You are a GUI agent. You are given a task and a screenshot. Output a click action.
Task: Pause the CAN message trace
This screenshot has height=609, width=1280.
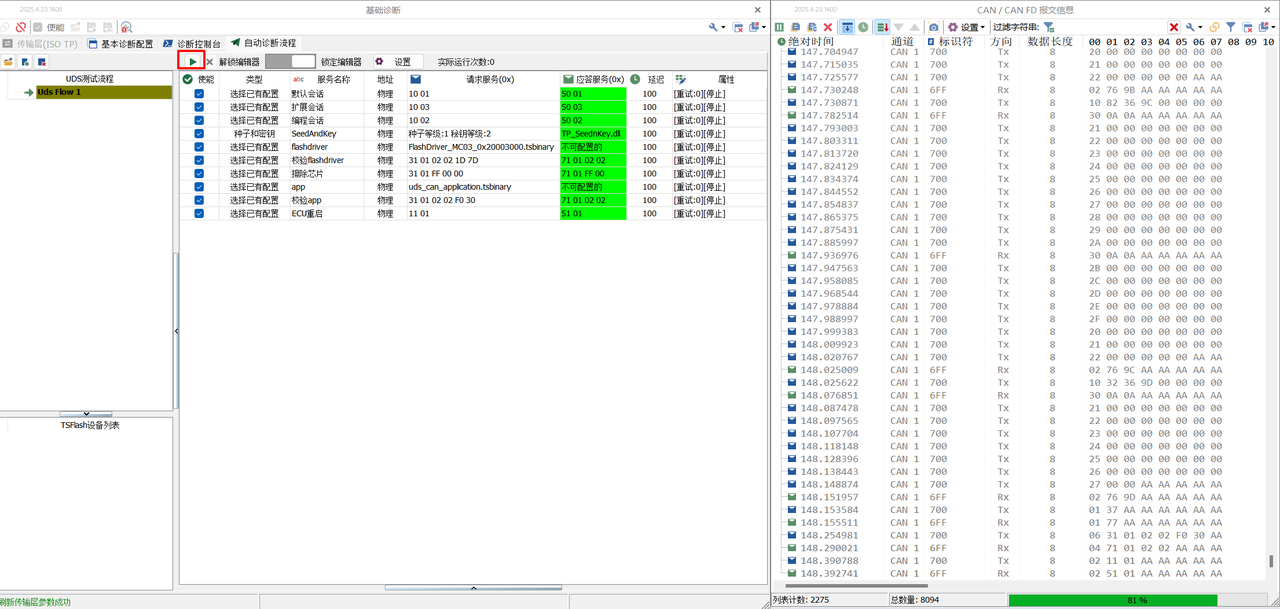780,27
